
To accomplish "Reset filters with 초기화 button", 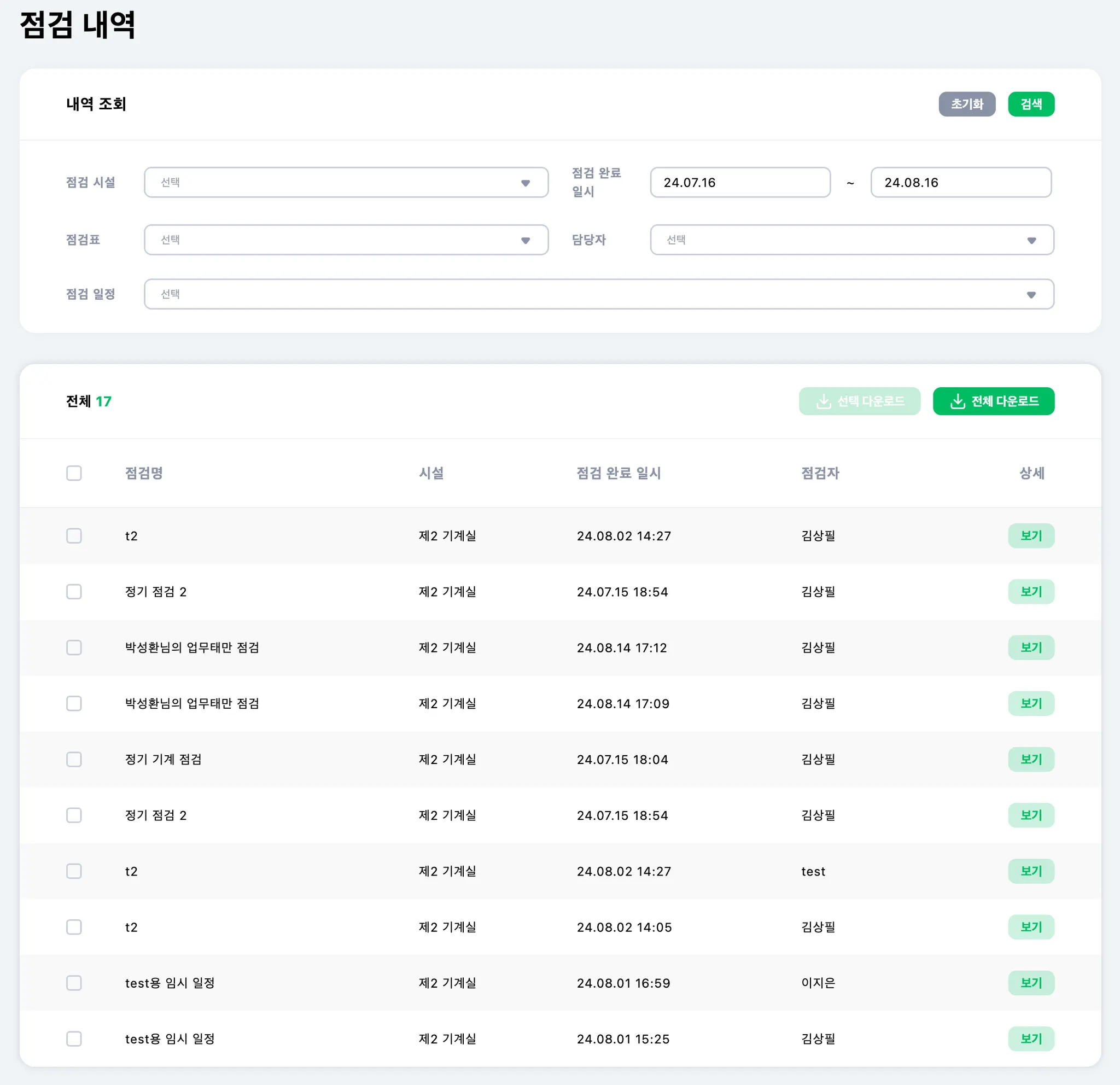I will (x=967, y=104).
